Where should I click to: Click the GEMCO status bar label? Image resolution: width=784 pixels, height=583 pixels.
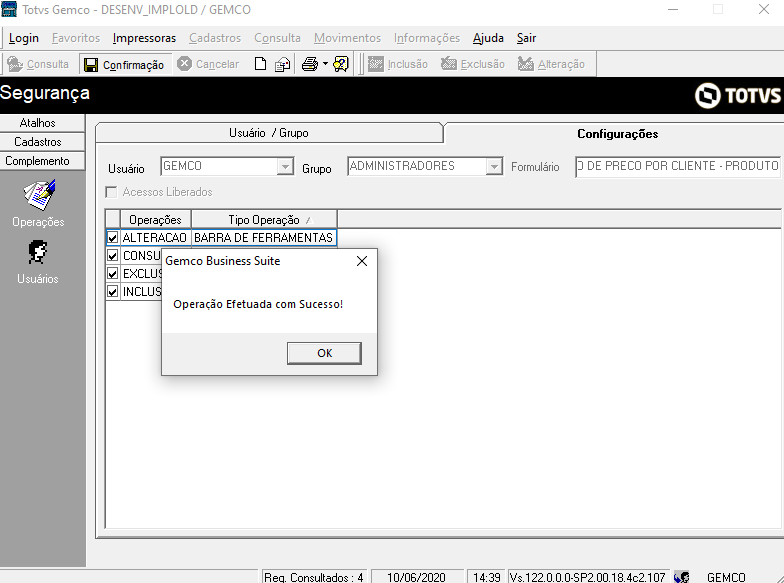[x=726, y=578]
